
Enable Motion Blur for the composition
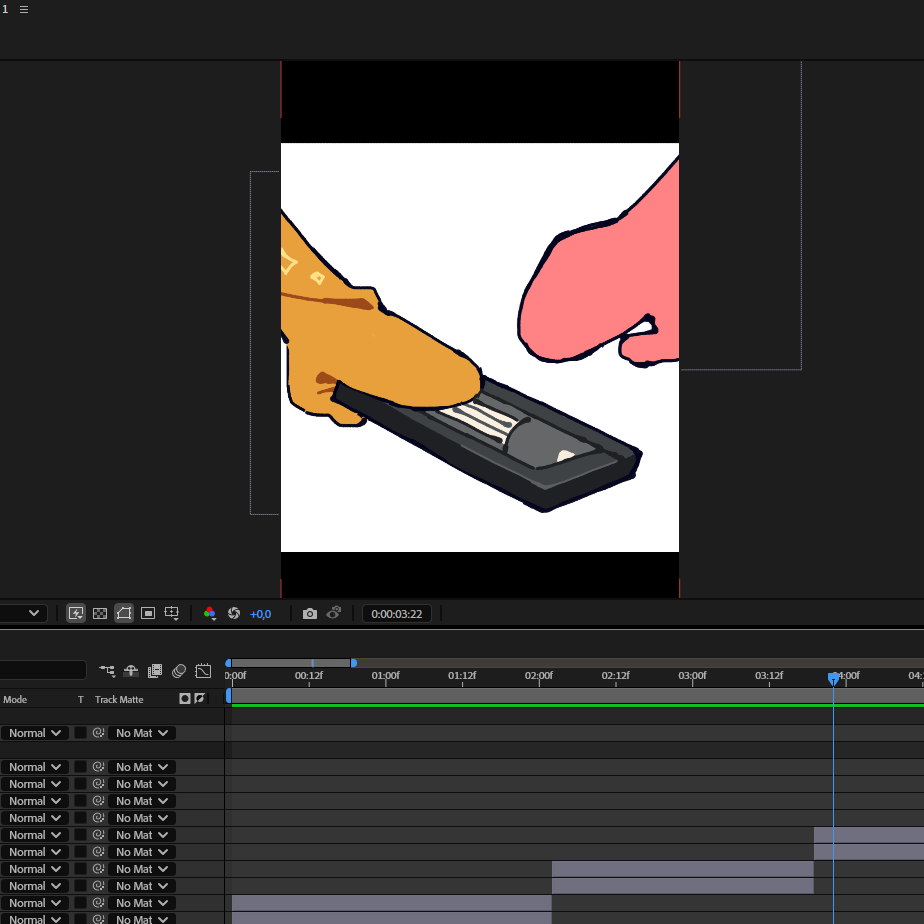tap(179, 671)
